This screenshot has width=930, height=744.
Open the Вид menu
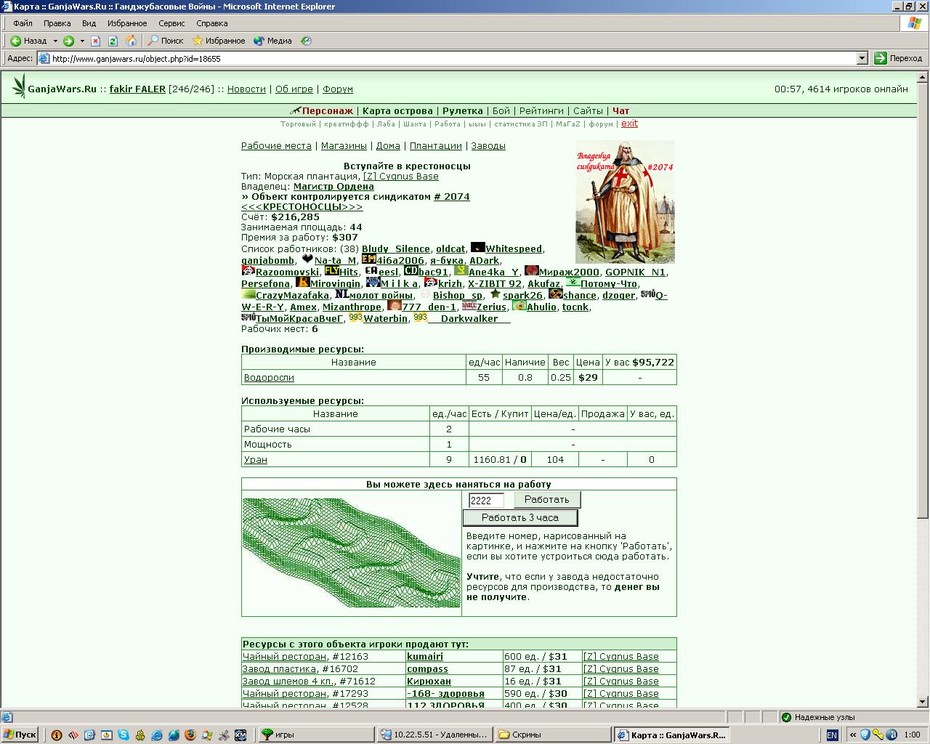[89, 23]
